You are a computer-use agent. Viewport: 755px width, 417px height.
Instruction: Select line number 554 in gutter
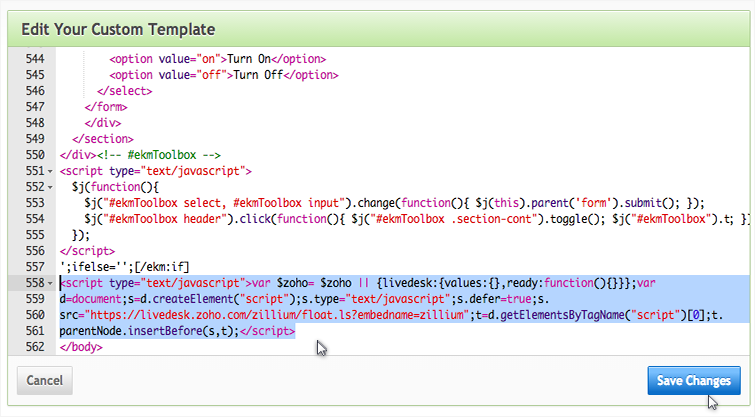(x=35, y=219)
